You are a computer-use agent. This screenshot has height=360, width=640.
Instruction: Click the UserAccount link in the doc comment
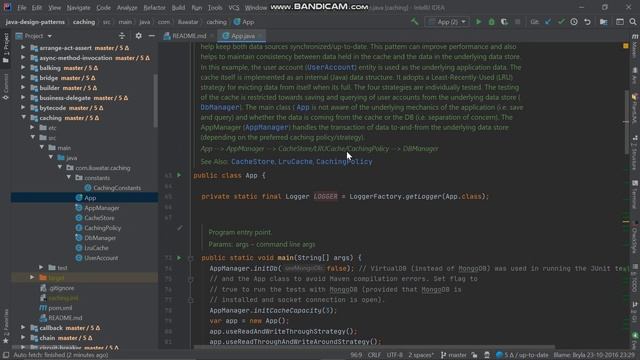(331, 67)
